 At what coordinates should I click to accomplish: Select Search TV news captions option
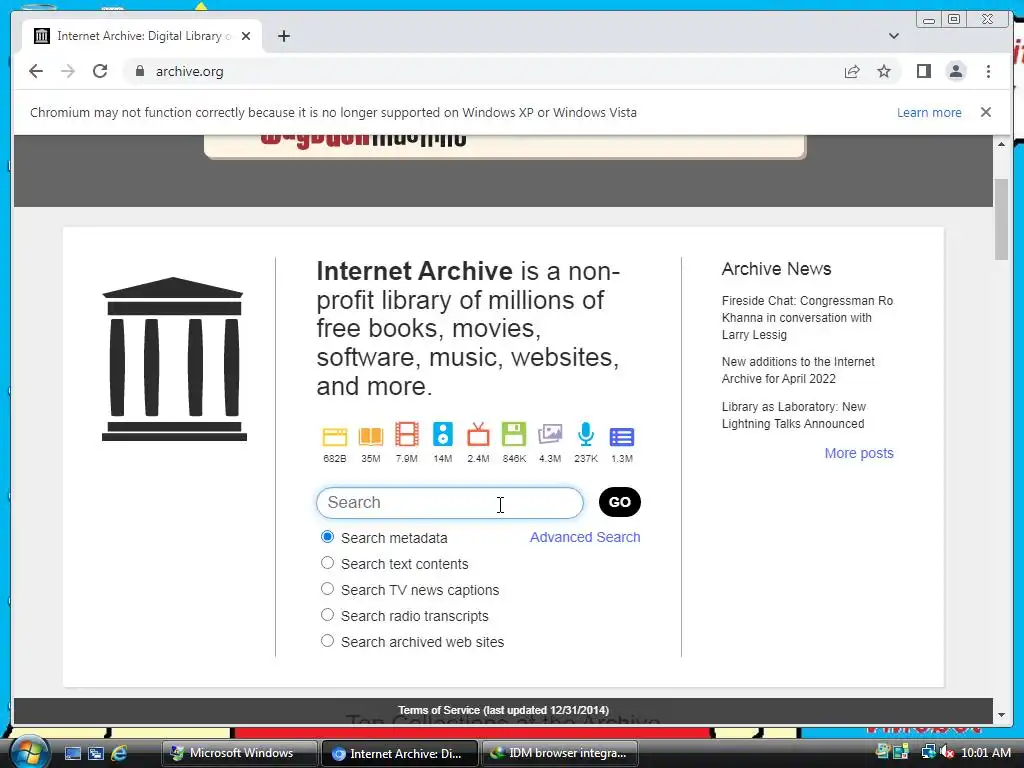pos(327,588)
